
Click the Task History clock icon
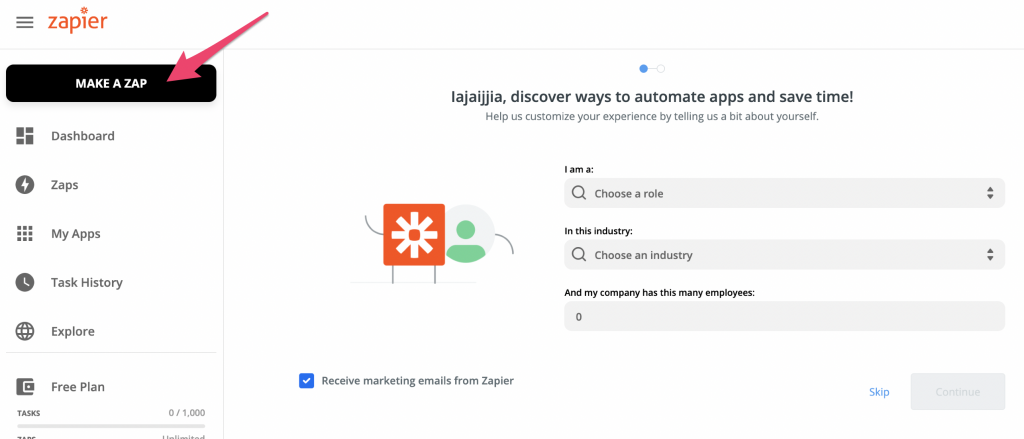point(26,283)
